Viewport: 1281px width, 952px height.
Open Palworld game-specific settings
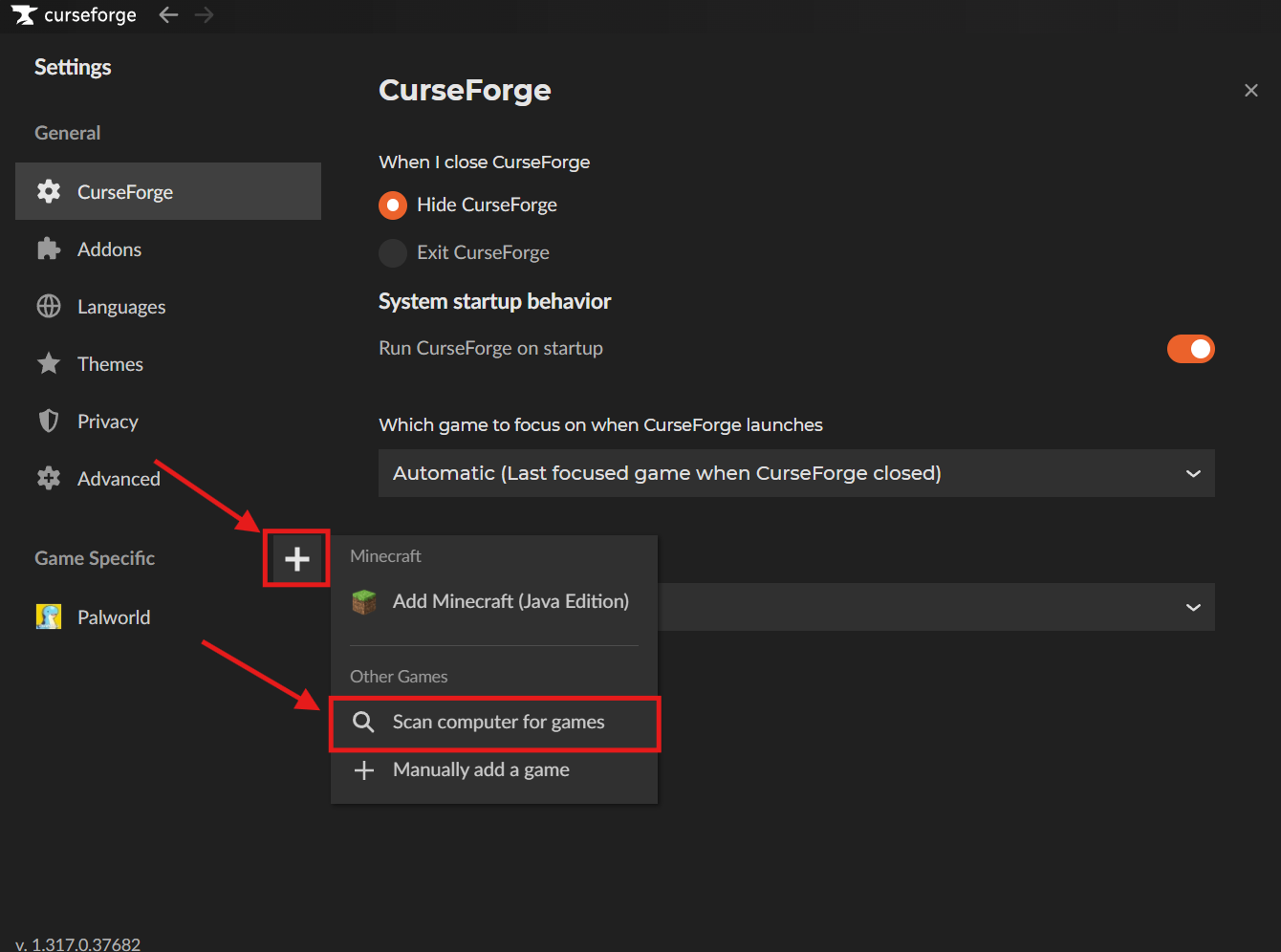(x=168, y=617)
